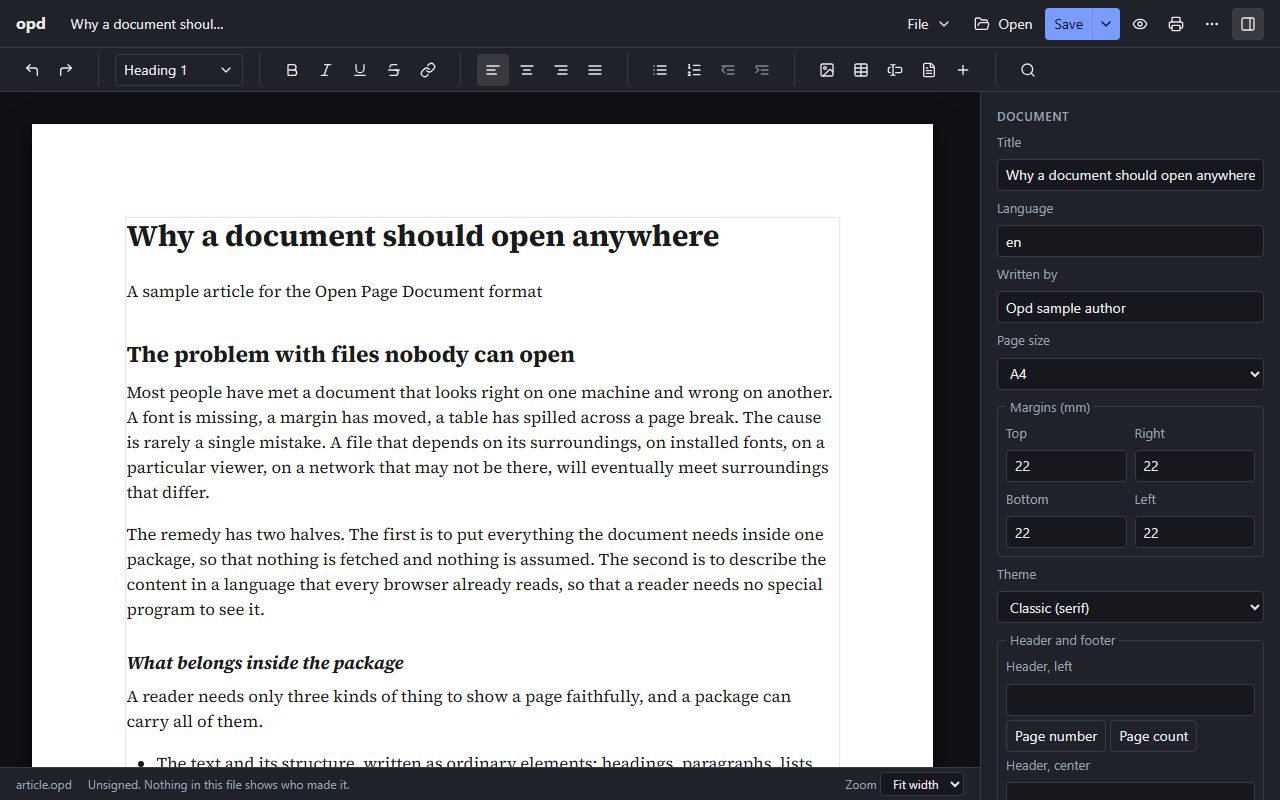Toggle the preview eye icon
The image size is (1280, 800).
(x=1140, y=24)
